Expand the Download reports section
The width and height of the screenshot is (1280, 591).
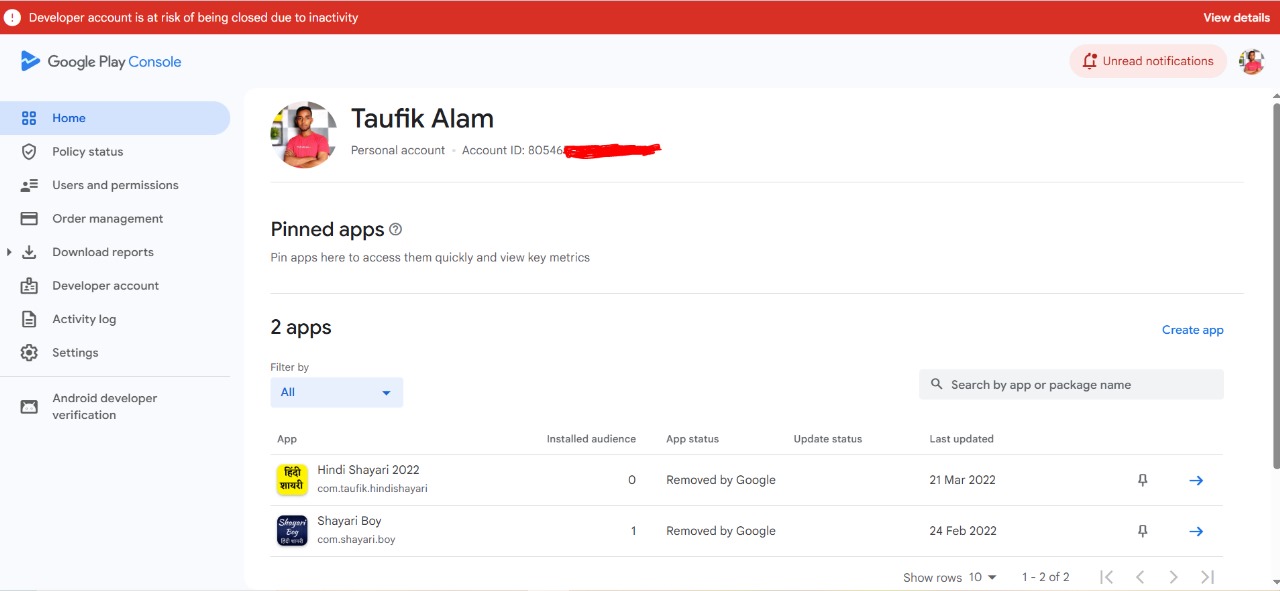tap(9, 252)
